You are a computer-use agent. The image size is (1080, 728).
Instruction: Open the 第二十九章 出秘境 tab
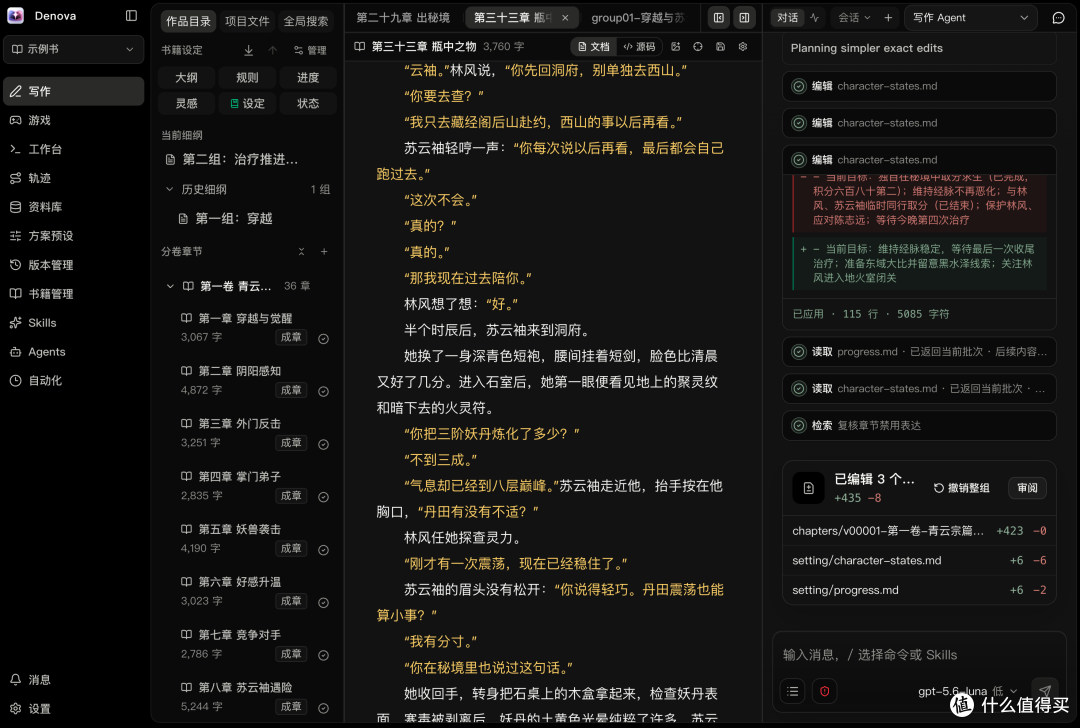click(403, 18)
